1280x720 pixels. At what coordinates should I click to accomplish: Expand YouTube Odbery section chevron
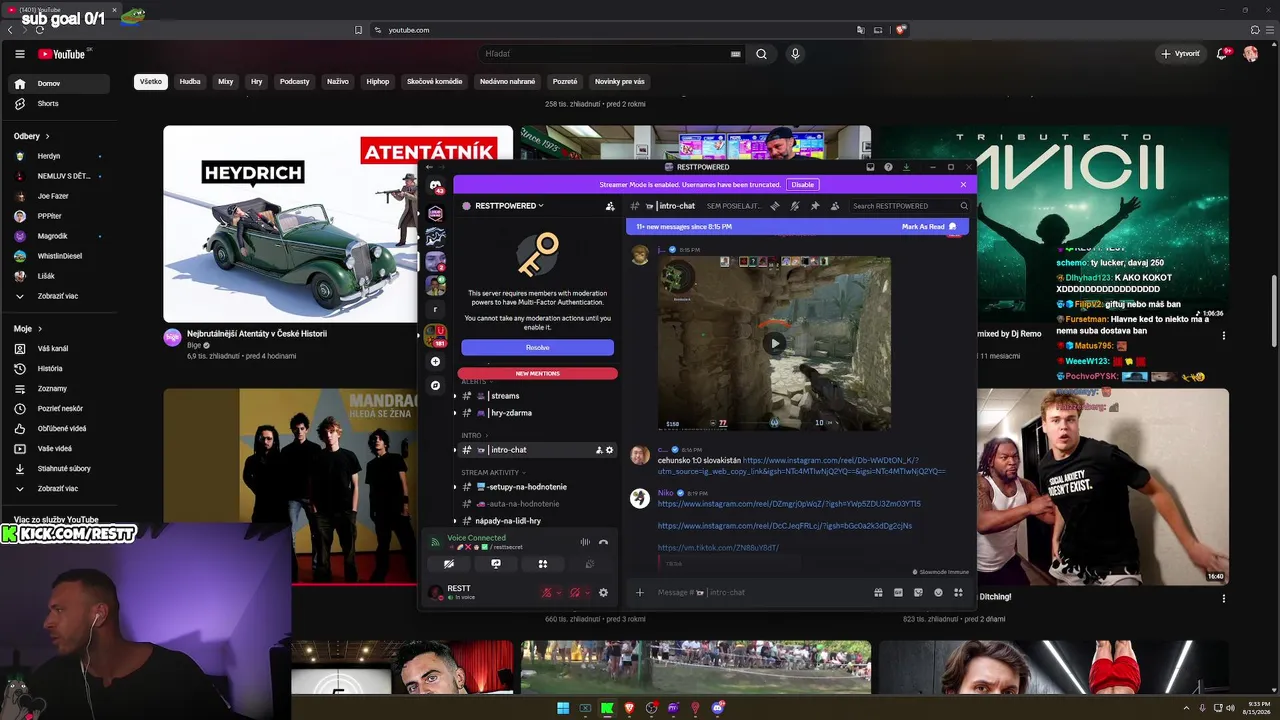[x=47, y=136]
